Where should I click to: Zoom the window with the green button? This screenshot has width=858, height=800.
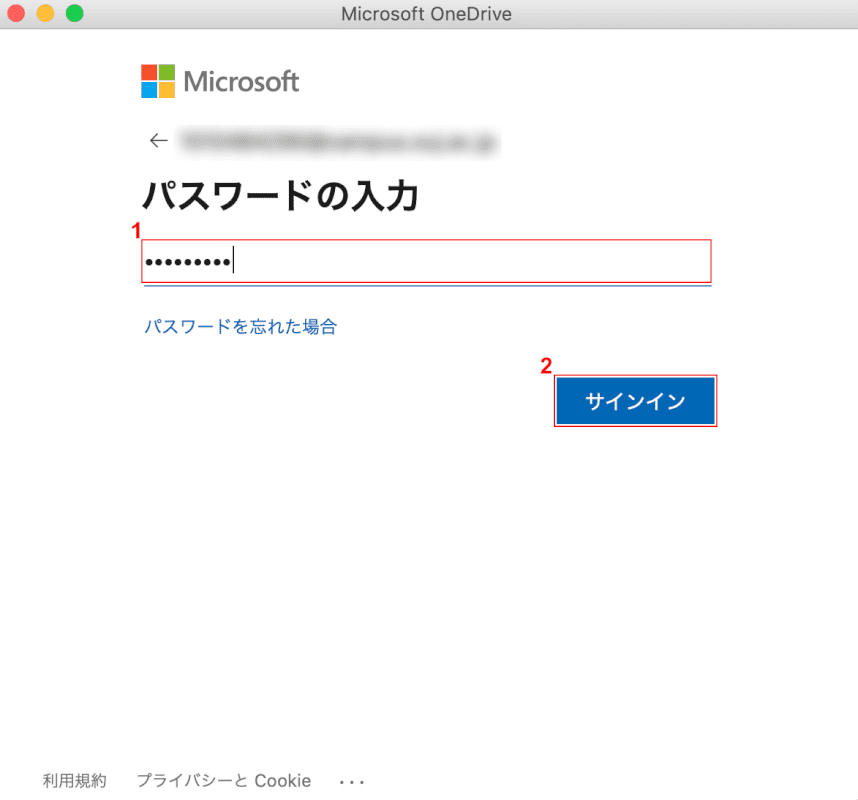click(74, 13)
